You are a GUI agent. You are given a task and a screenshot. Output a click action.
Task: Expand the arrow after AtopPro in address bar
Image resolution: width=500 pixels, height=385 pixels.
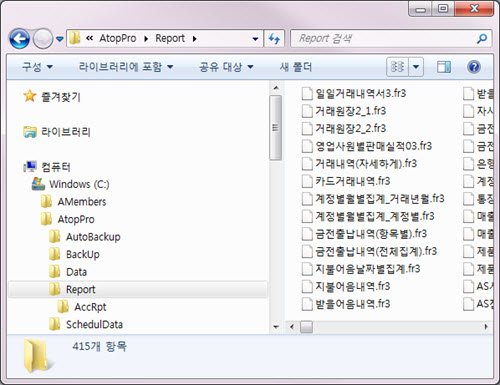point(146,39)
